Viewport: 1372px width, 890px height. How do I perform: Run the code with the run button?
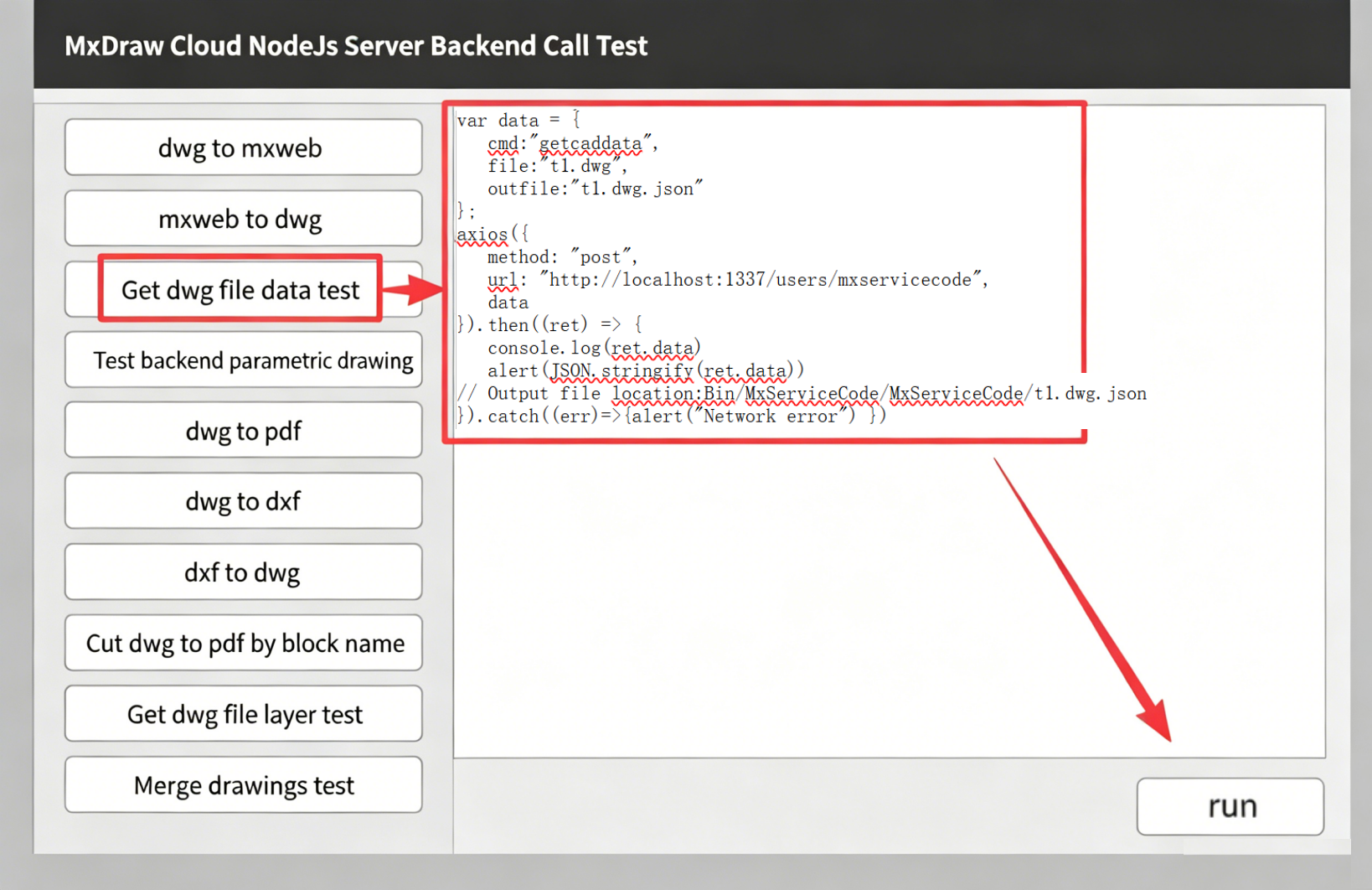click(1230, 806)
